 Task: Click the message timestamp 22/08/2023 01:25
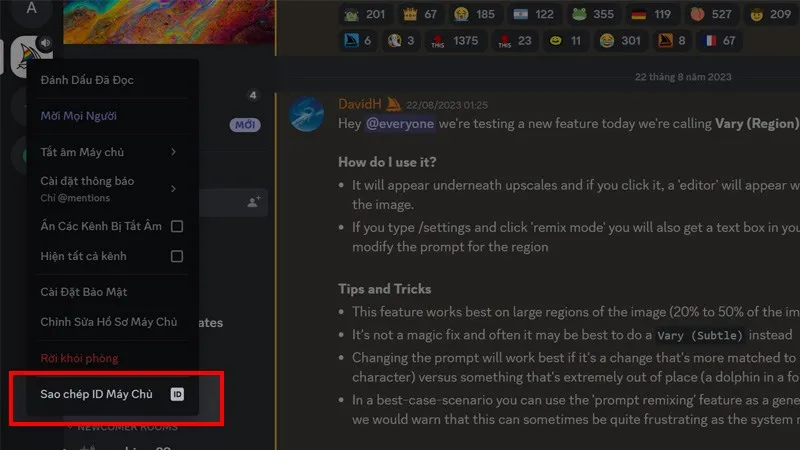pyautogui.click(x=447, y=105)
